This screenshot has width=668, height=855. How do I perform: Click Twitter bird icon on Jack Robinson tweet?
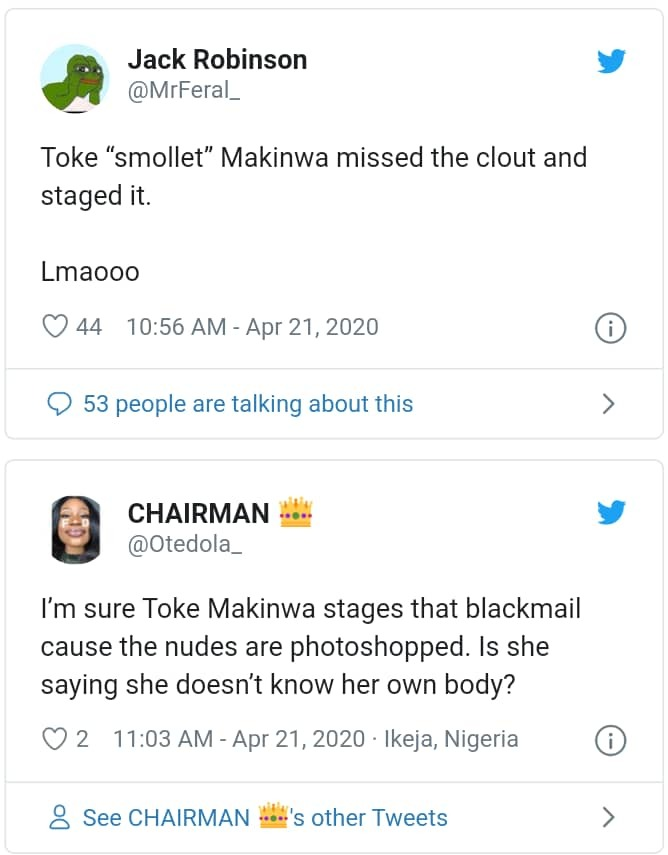tap(611, 62)
